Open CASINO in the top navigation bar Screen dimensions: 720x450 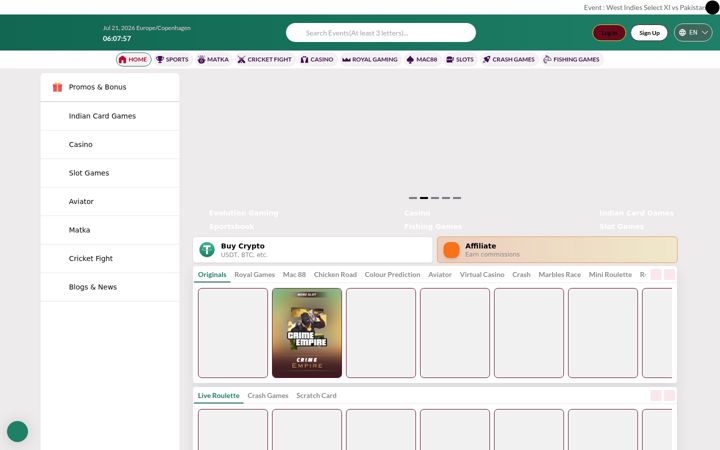point(317,60)
